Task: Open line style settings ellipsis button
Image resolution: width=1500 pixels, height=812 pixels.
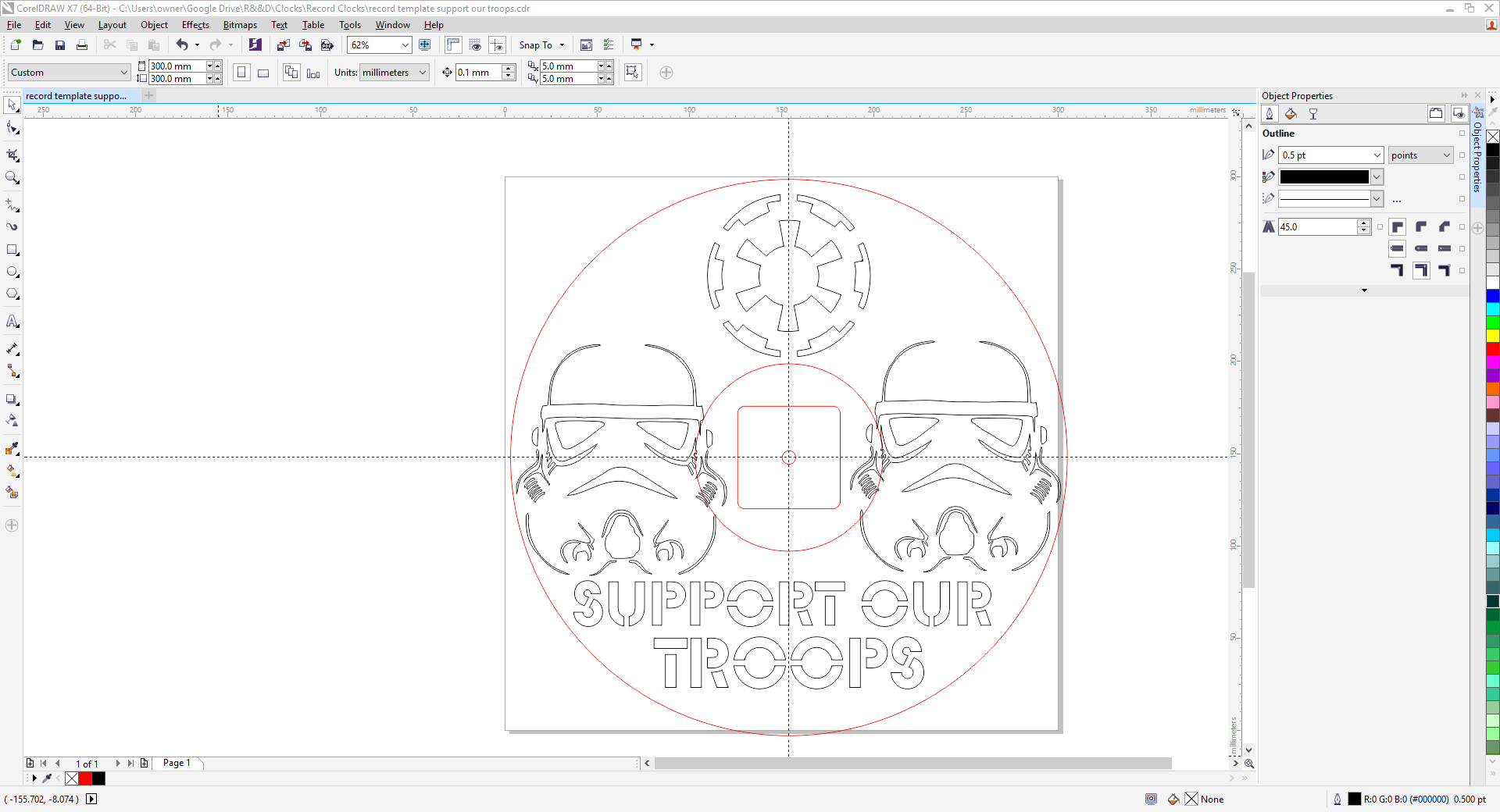Action: click(x=1397, y=200)
